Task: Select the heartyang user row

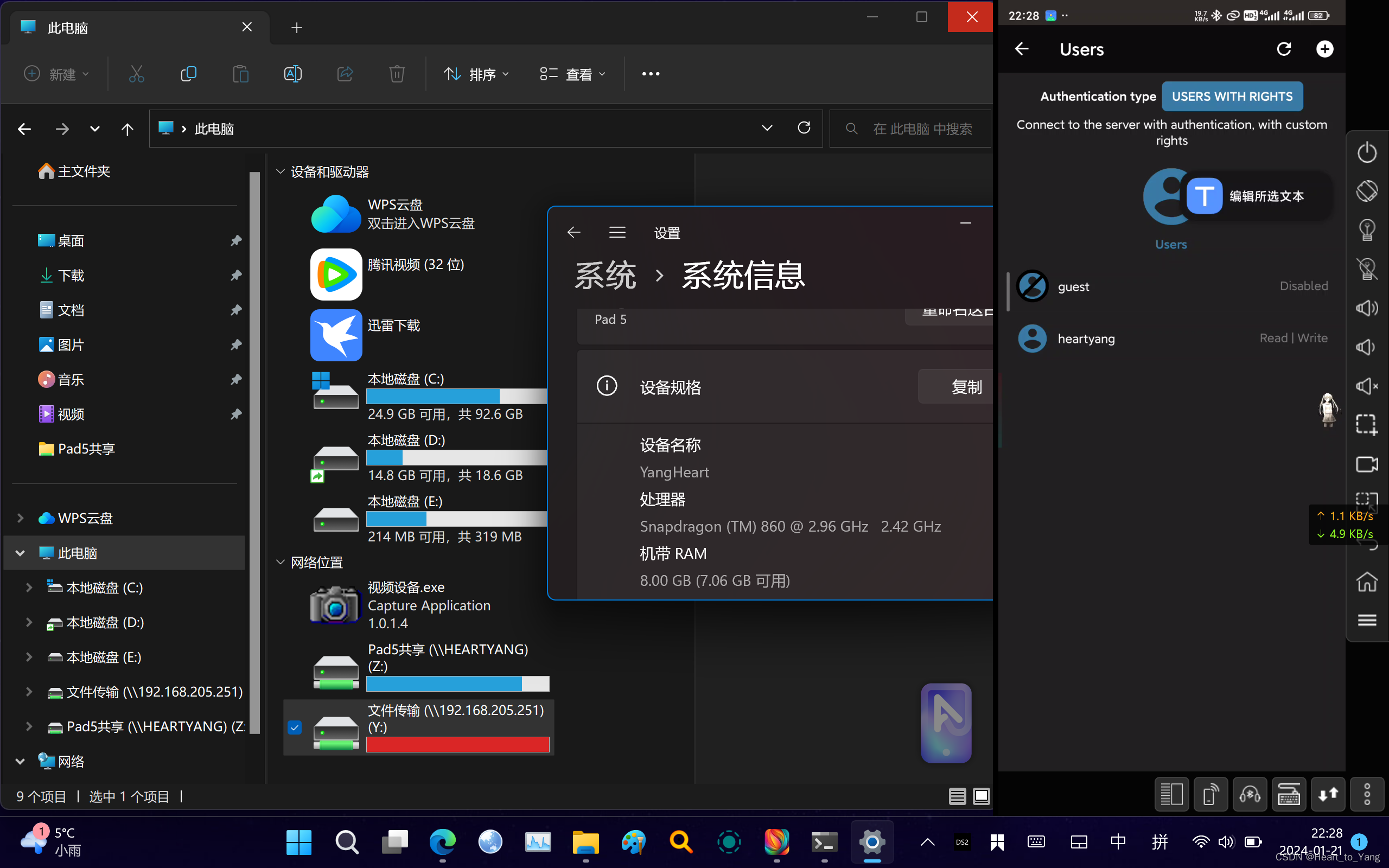Action: (x=1171, y=338)
